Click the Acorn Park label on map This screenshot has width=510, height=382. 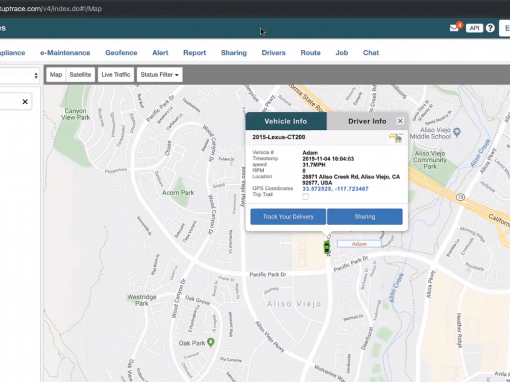[178, 193]
